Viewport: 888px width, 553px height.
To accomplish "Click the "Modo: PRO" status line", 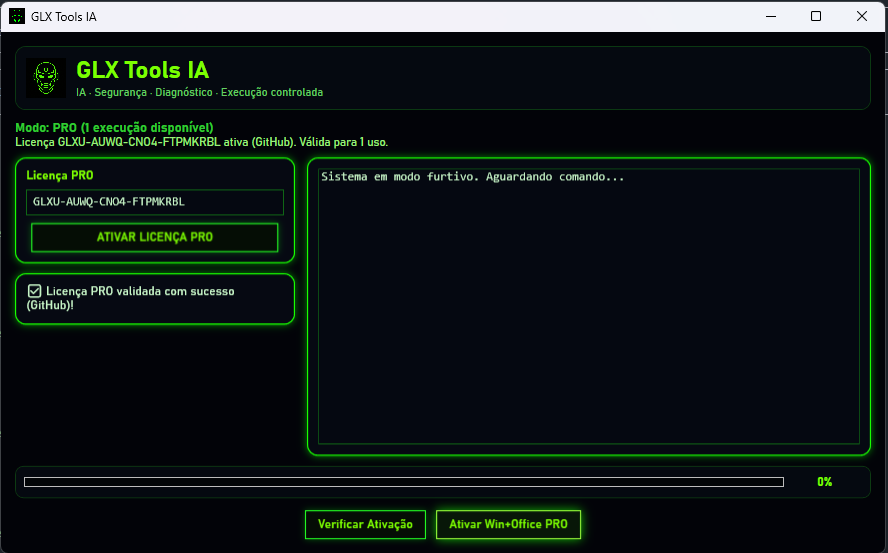I will [114, 128].
